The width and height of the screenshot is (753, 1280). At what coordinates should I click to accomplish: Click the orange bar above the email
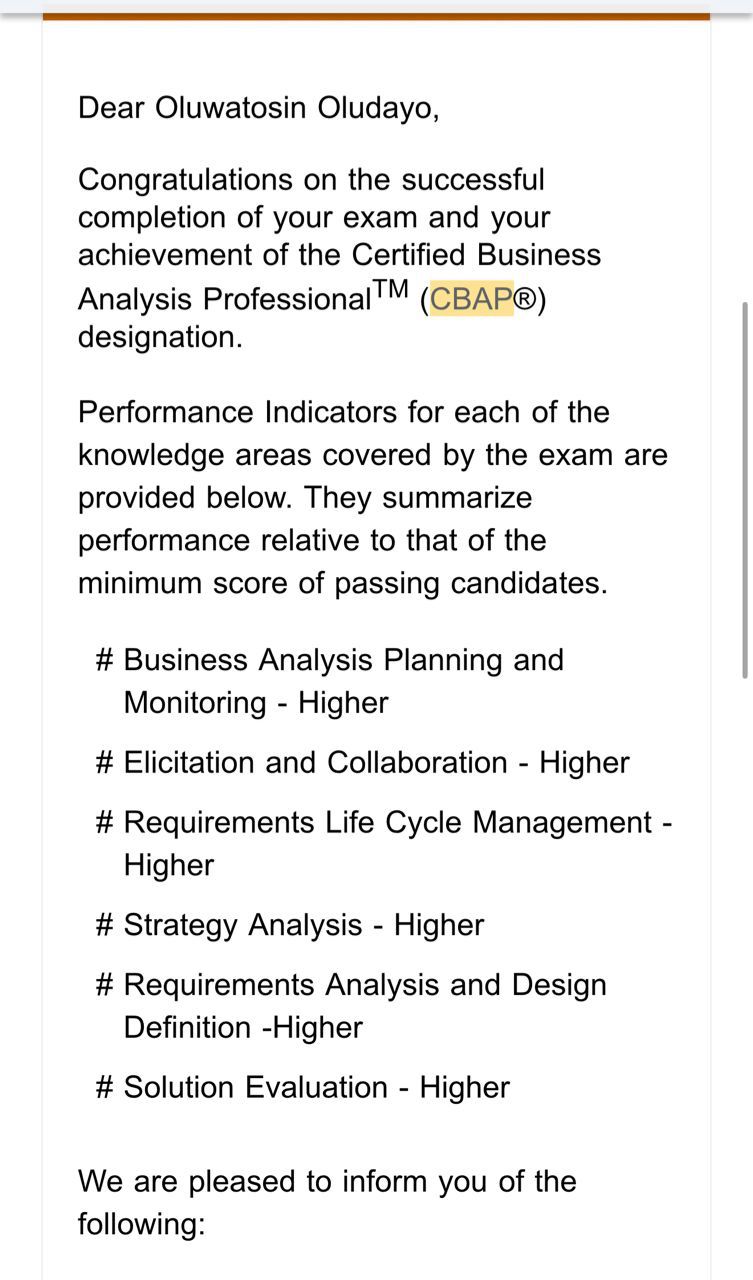[376, 16]
